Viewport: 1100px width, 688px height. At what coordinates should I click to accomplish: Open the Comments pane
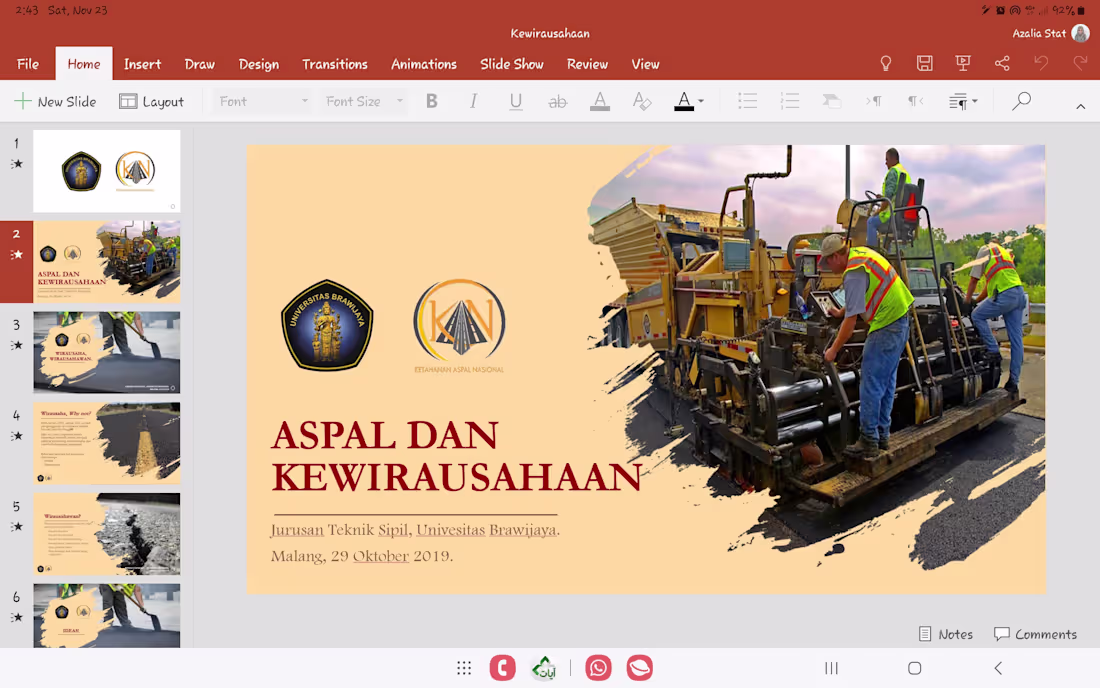[x=1035, y=633]
